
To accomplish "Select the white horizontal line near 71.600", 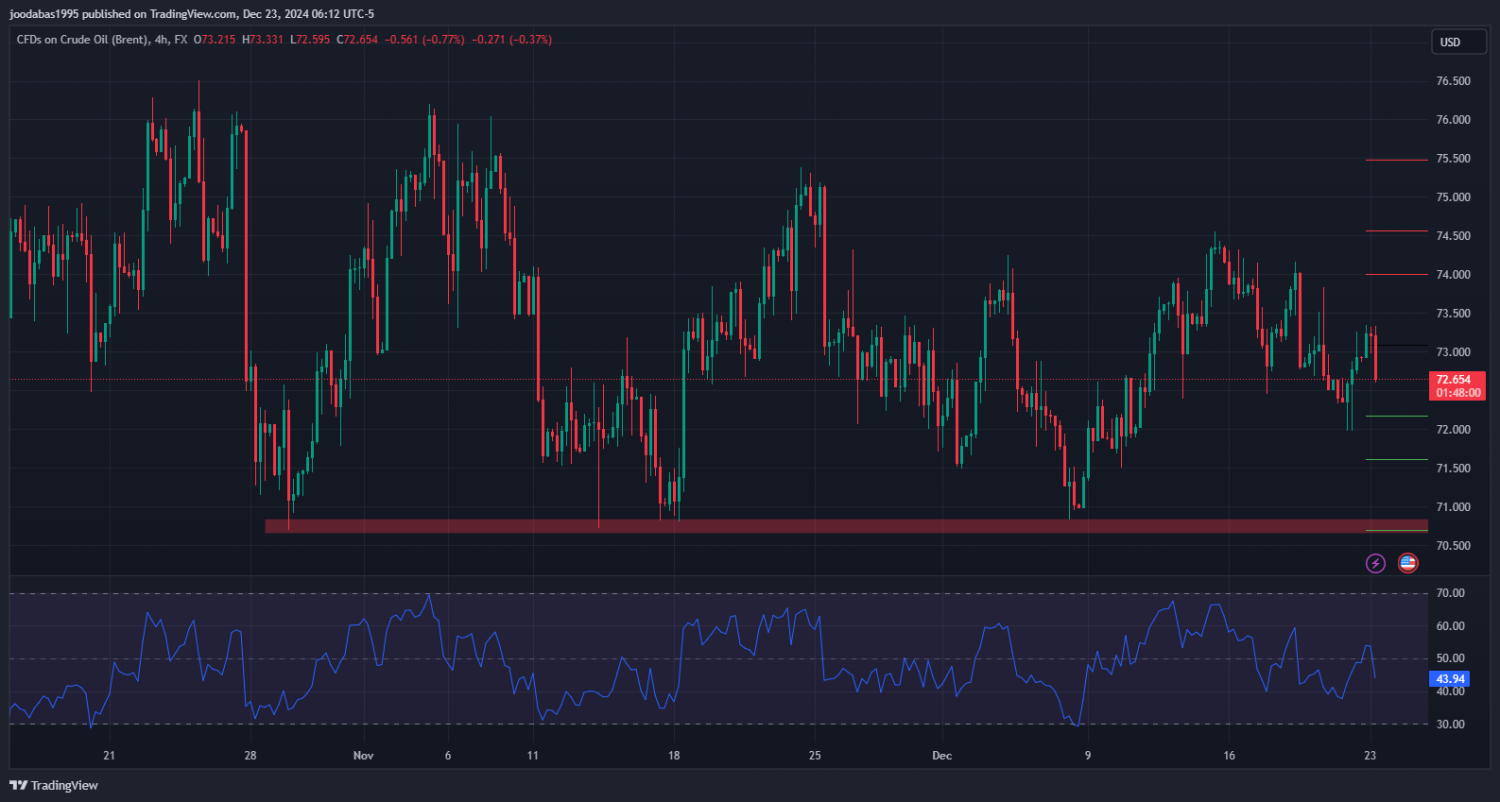I will click(1396, 460).
